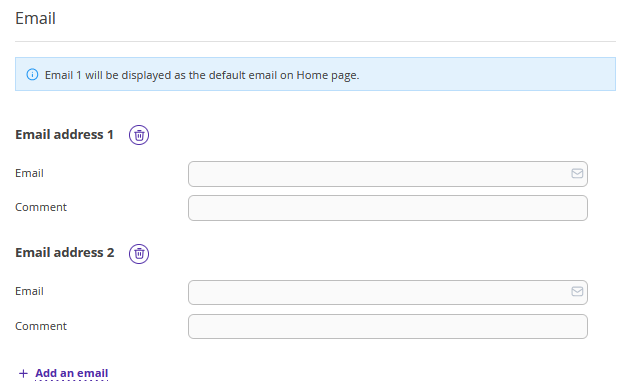Click the Comment label under Email address 2
The height and width of the screenshot is (390, 630).
coord(41,326)
